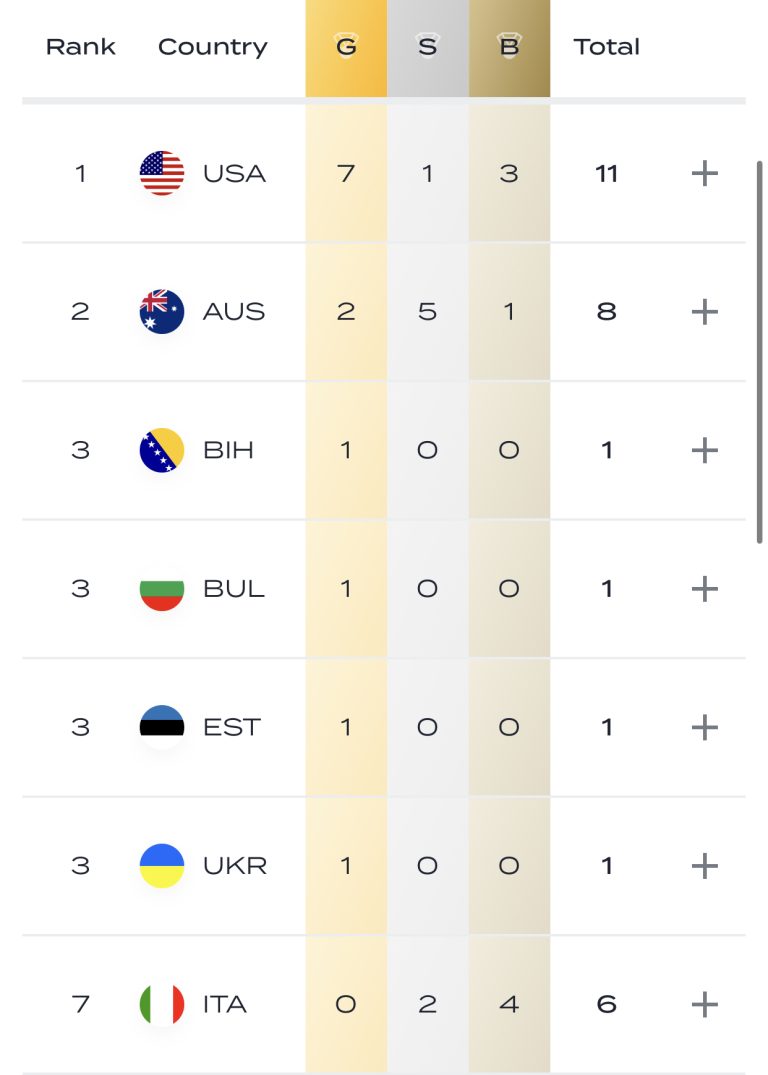Viewport: 768px width, 1075px height.
Task: Click the bronze medal column header
Action: pos(509,47)
